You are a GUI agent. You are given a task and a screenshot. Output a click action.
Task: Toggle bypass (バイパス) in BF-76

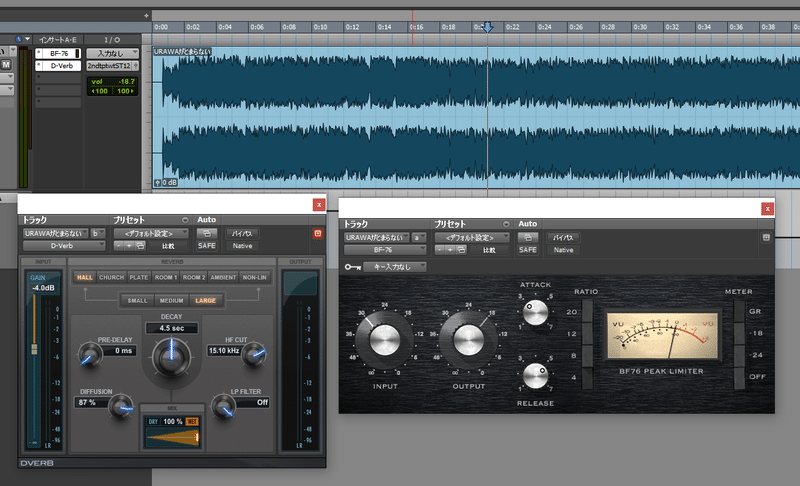[563, 238]
